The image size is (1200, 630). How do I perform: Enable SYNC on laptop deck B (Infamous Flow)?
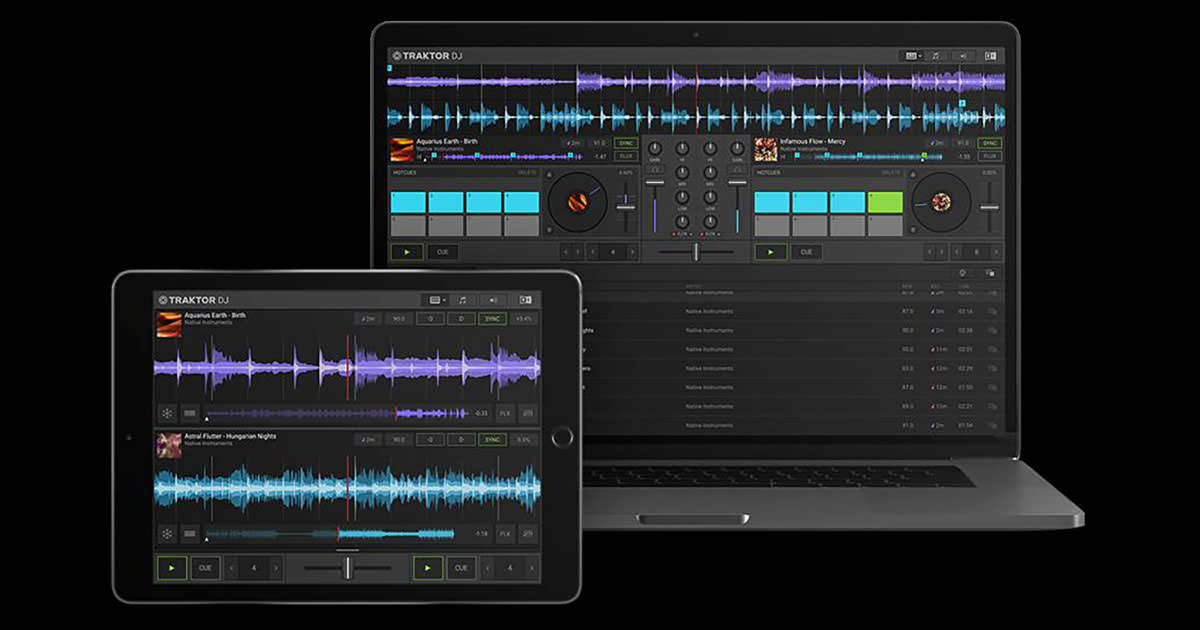[989, 143]
